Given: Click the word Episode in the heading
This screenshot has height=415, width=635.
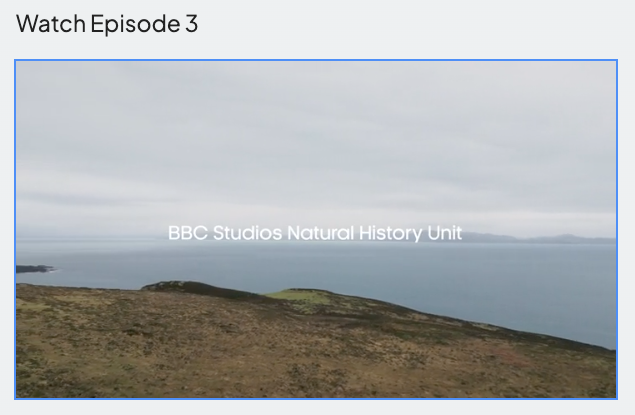Looking at the screenshot, I should [x=135, y=24].
